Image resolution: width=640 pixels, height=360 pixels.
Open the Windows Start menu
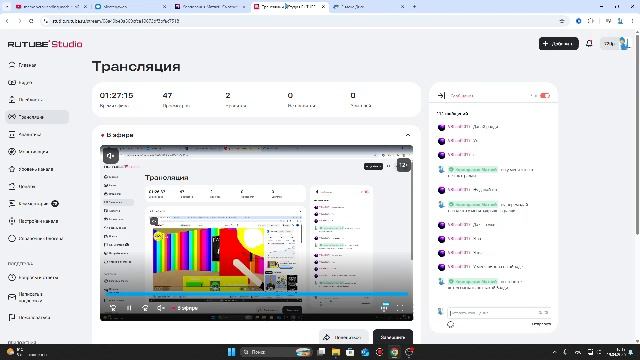[x=231, y=352]
